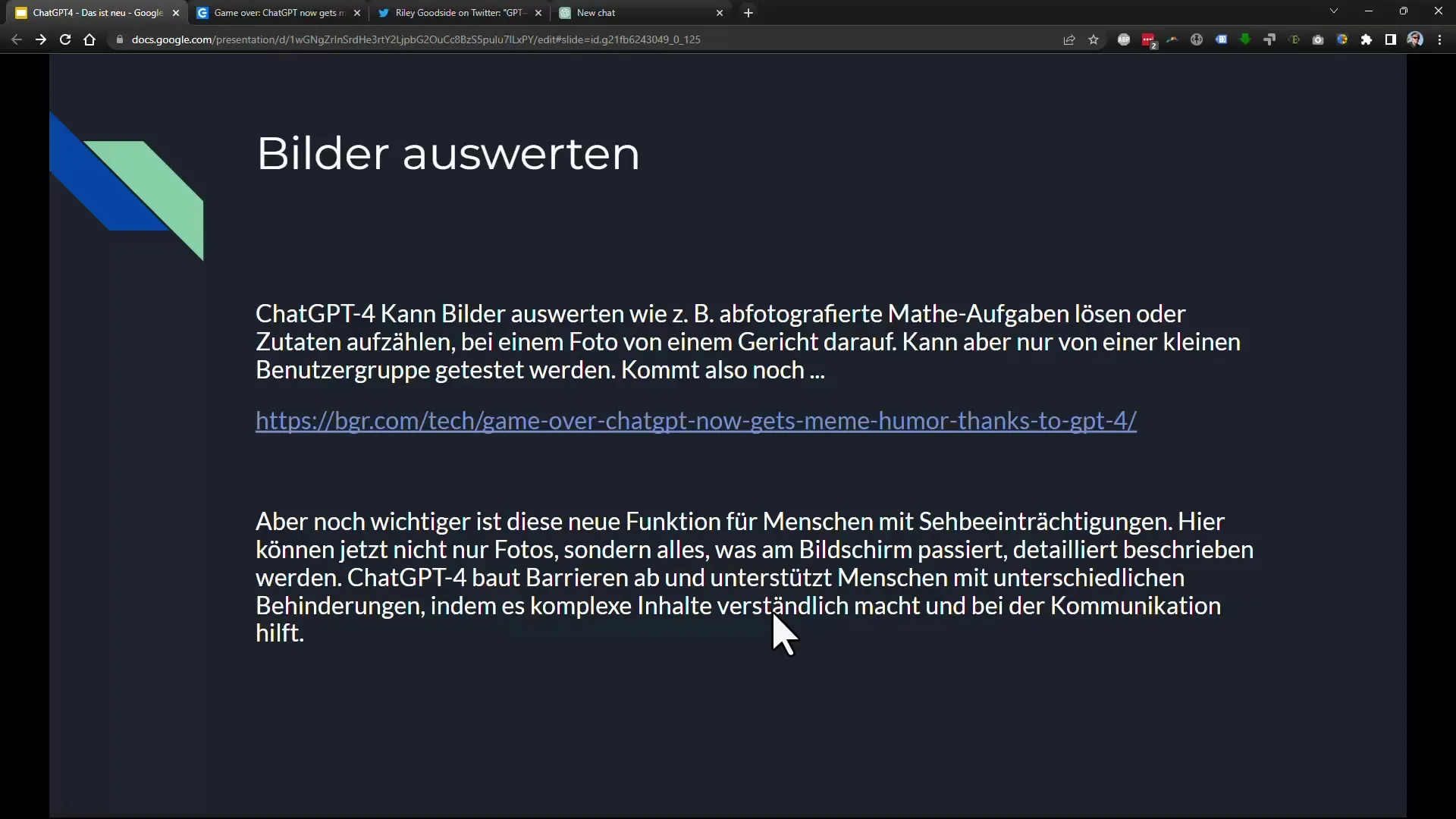Open a new browser tab

coord(748,13)
